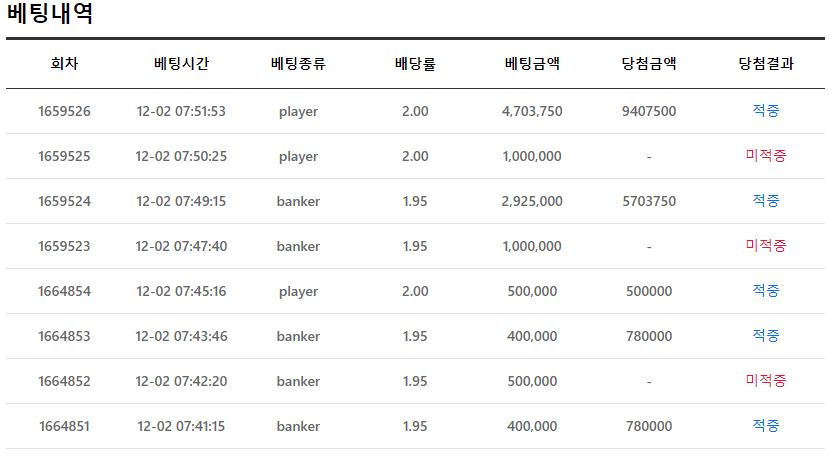Select the bet time 12-02 07:45:16
Screen dimensions: 829x456
coord(181,291)
